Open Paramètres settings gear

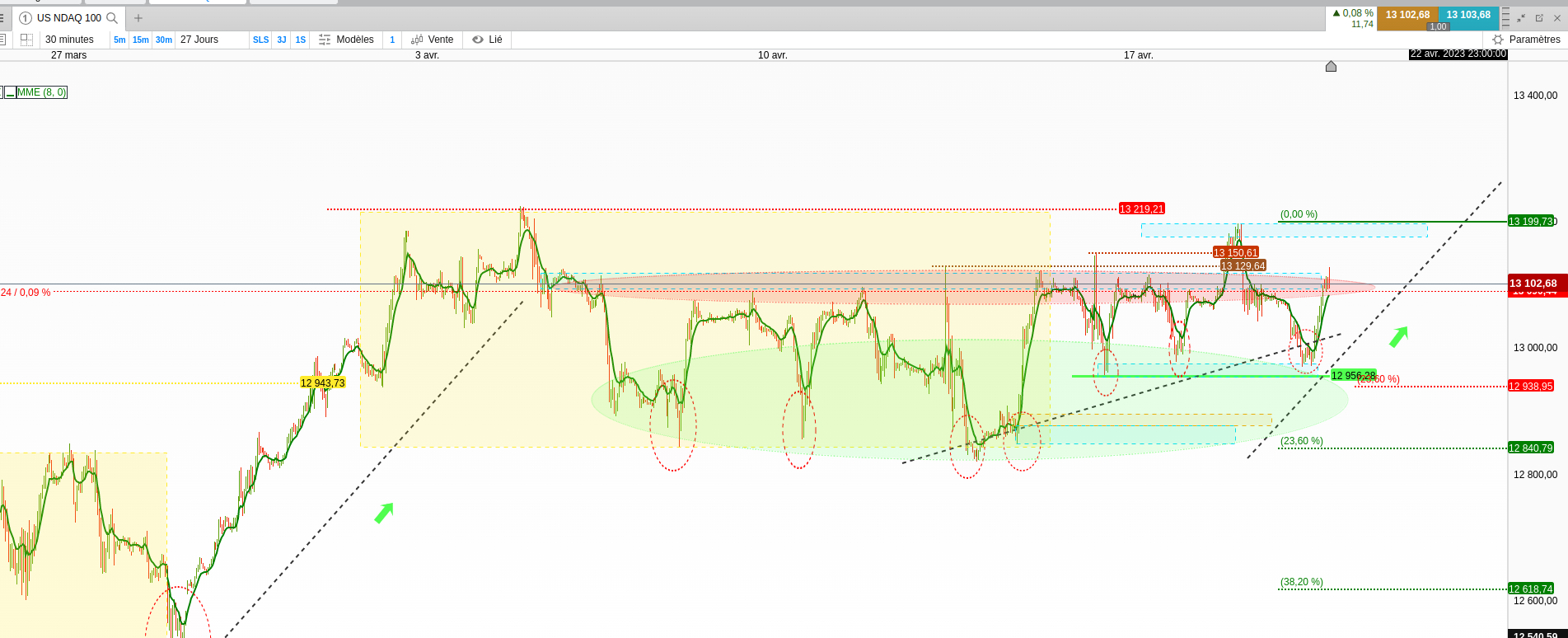1498,40
